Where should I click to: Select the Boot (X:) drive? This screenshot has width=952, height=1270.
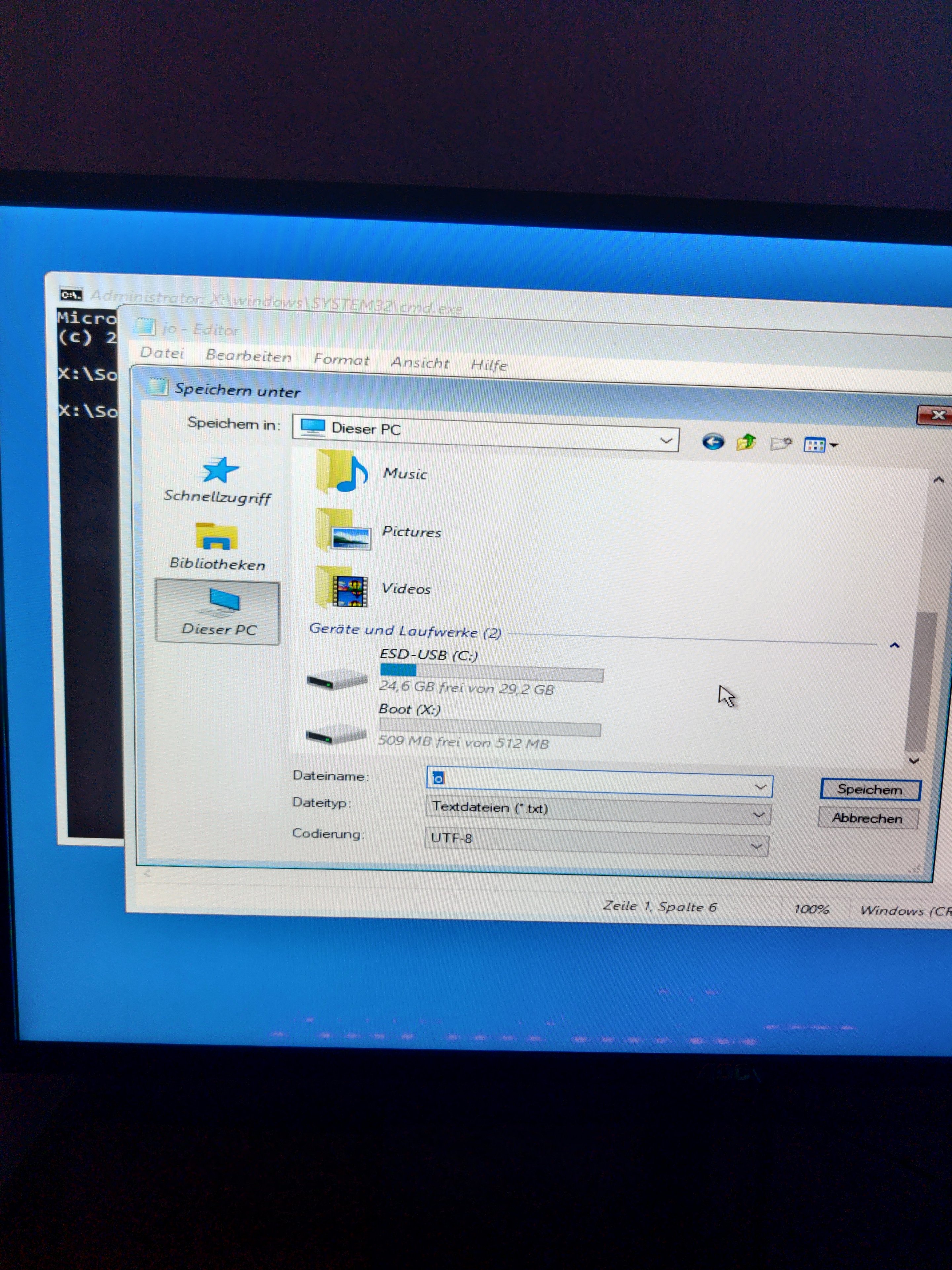click(409, 710)
